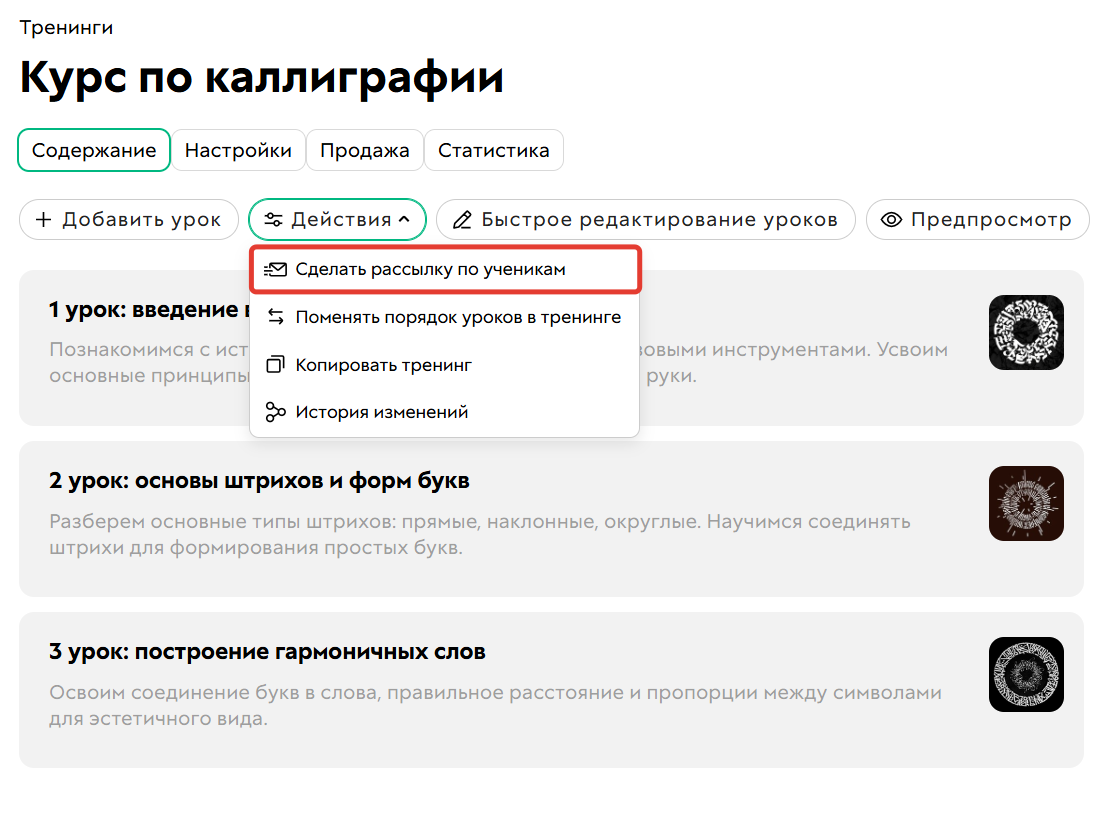Click the envelope icon beside Сделать рассылку

(277, 268)
